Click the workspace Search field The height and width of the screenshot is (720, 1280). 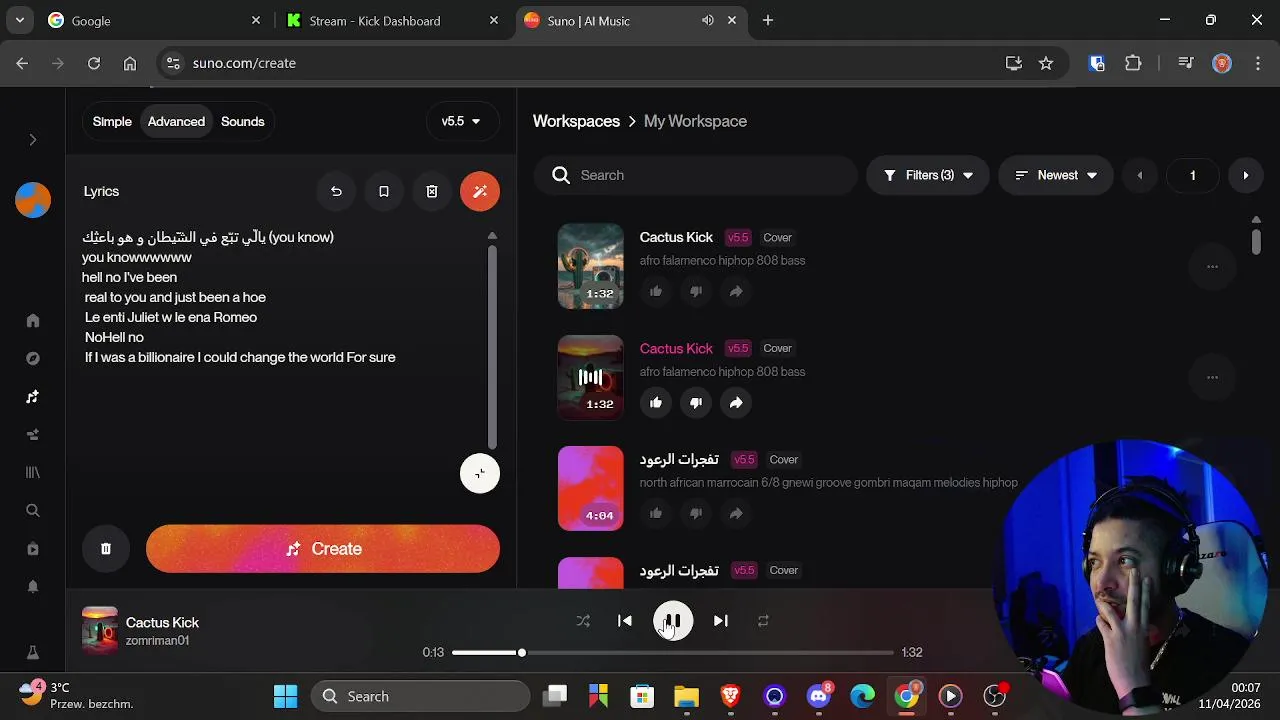(696, 175)
